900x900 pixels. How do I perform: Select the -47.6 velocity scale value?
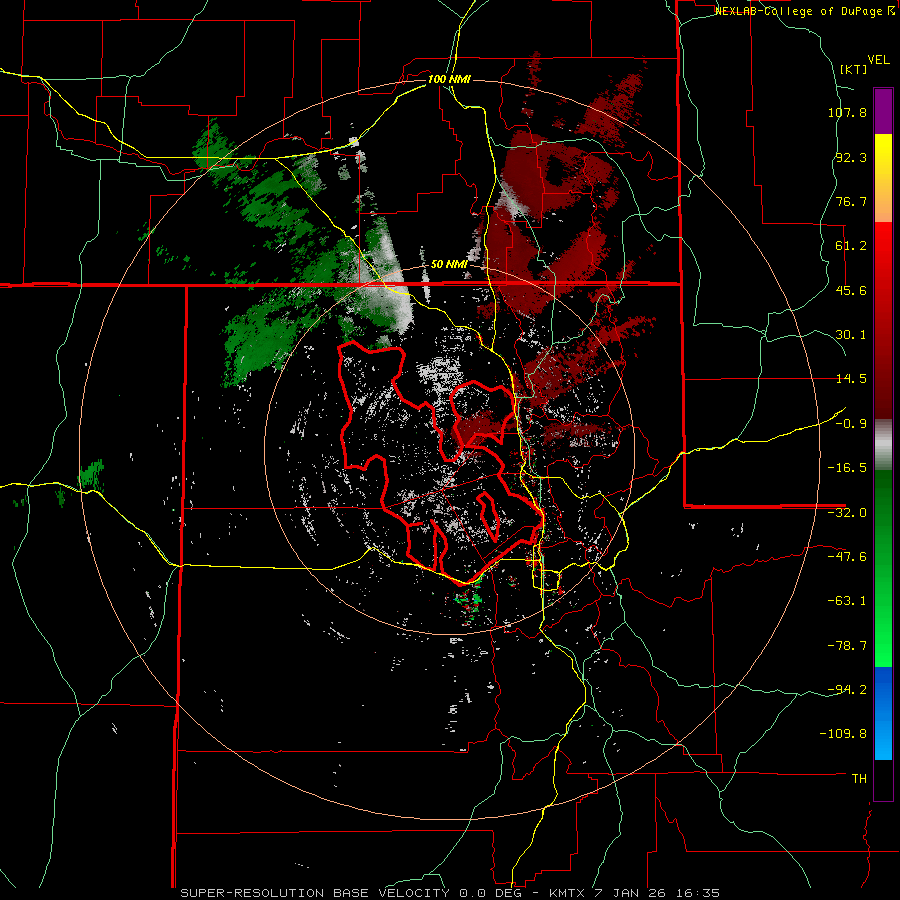[x=847, y=557]
